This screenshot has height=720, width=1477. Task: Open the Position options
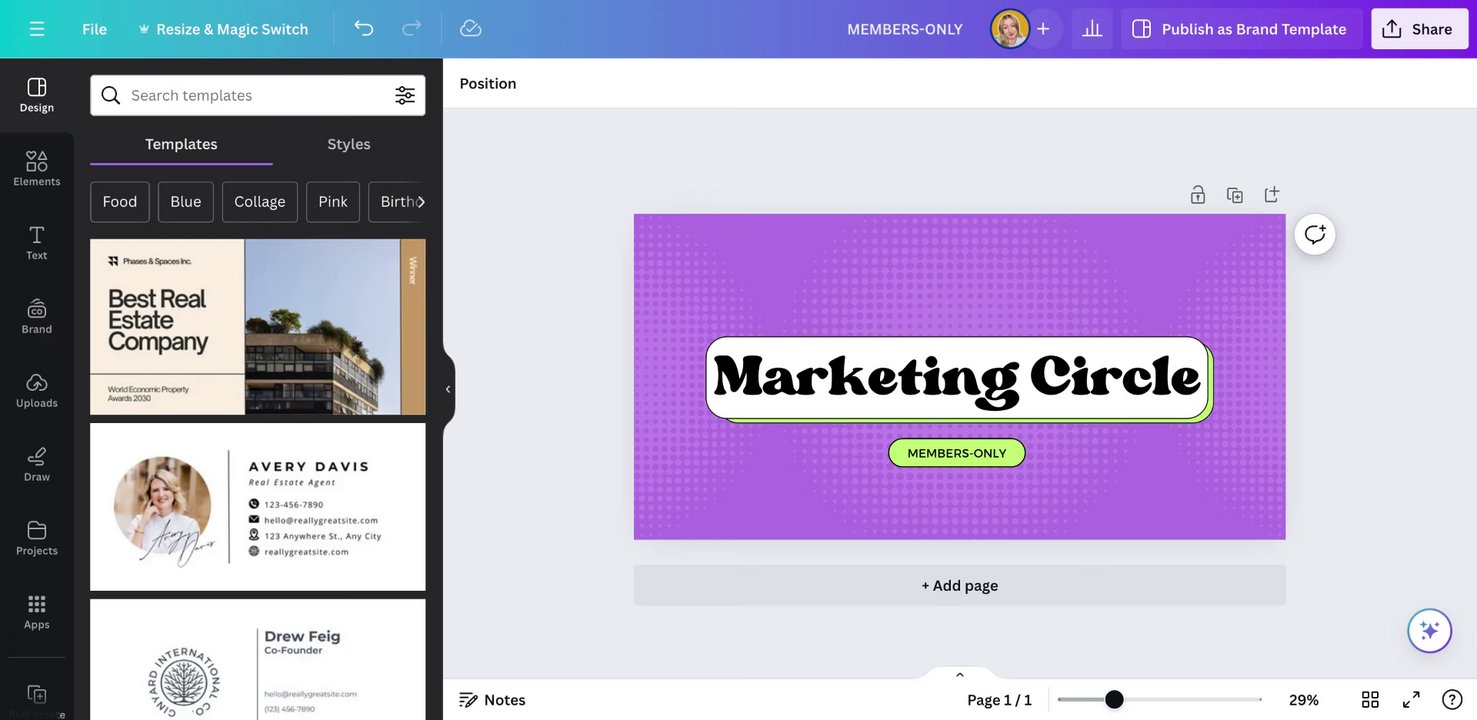point(488,83)
